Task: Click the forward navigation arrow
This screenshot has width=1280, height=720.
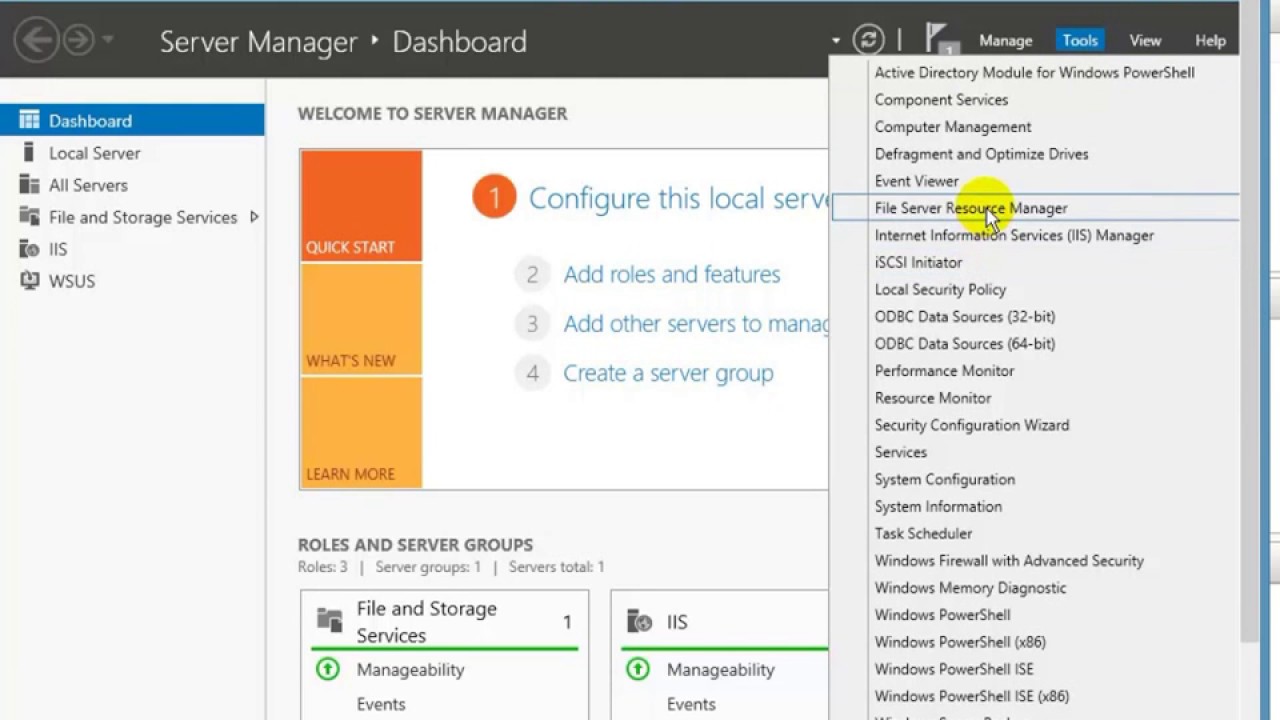Action: coord(78,41)
